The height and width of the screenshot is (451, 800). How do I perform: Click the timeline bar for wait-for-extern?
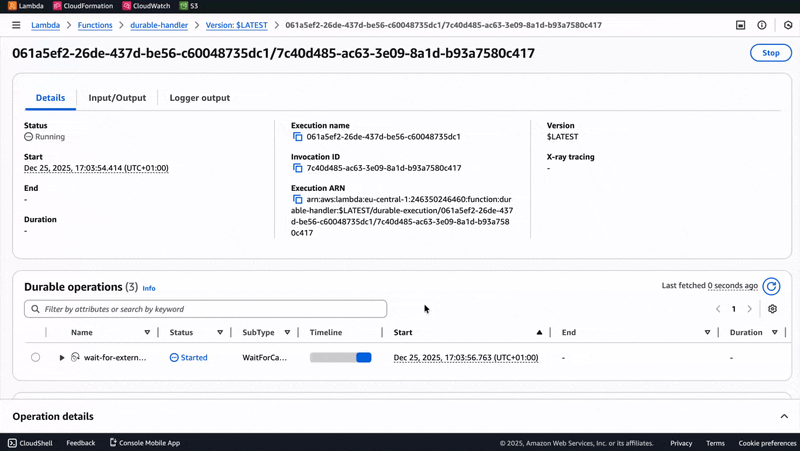pyautogui.click(x=341, y=358)
